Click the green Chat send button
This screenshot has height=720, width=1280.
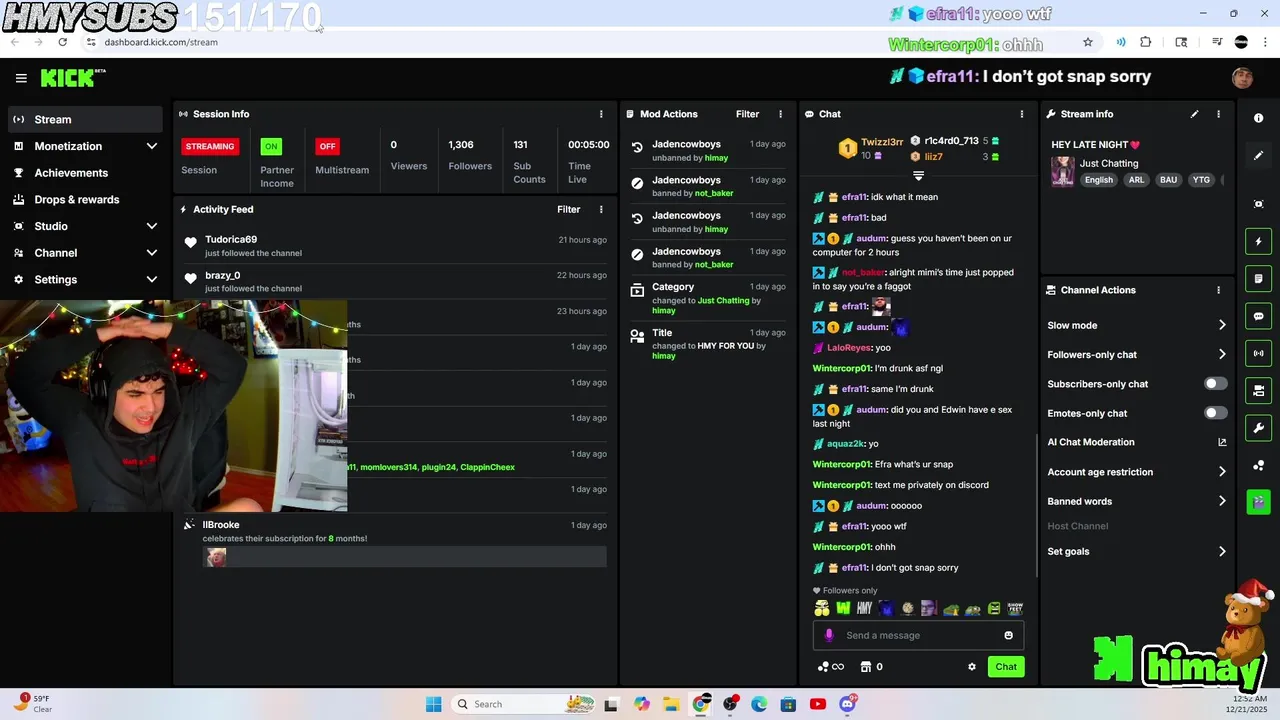tap(1006, 667)
